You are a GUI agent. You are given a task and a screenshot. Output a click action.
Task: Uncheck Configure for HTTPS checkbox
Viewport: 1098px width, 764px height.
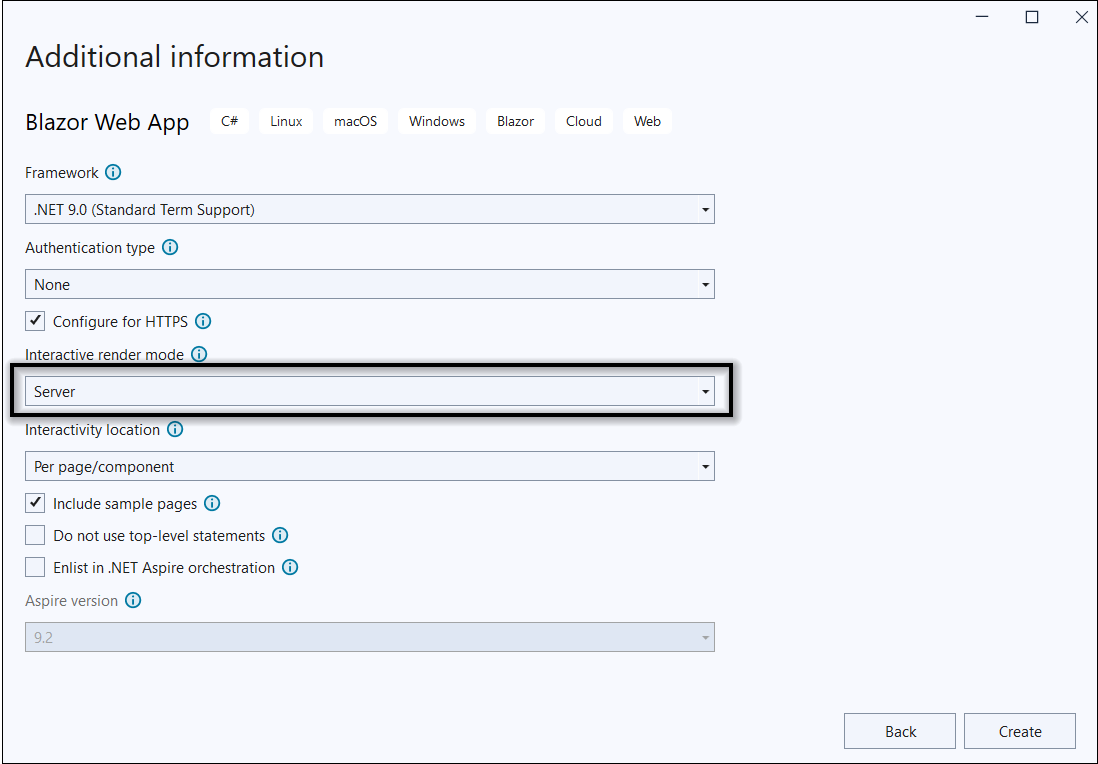tap(35, 321)
